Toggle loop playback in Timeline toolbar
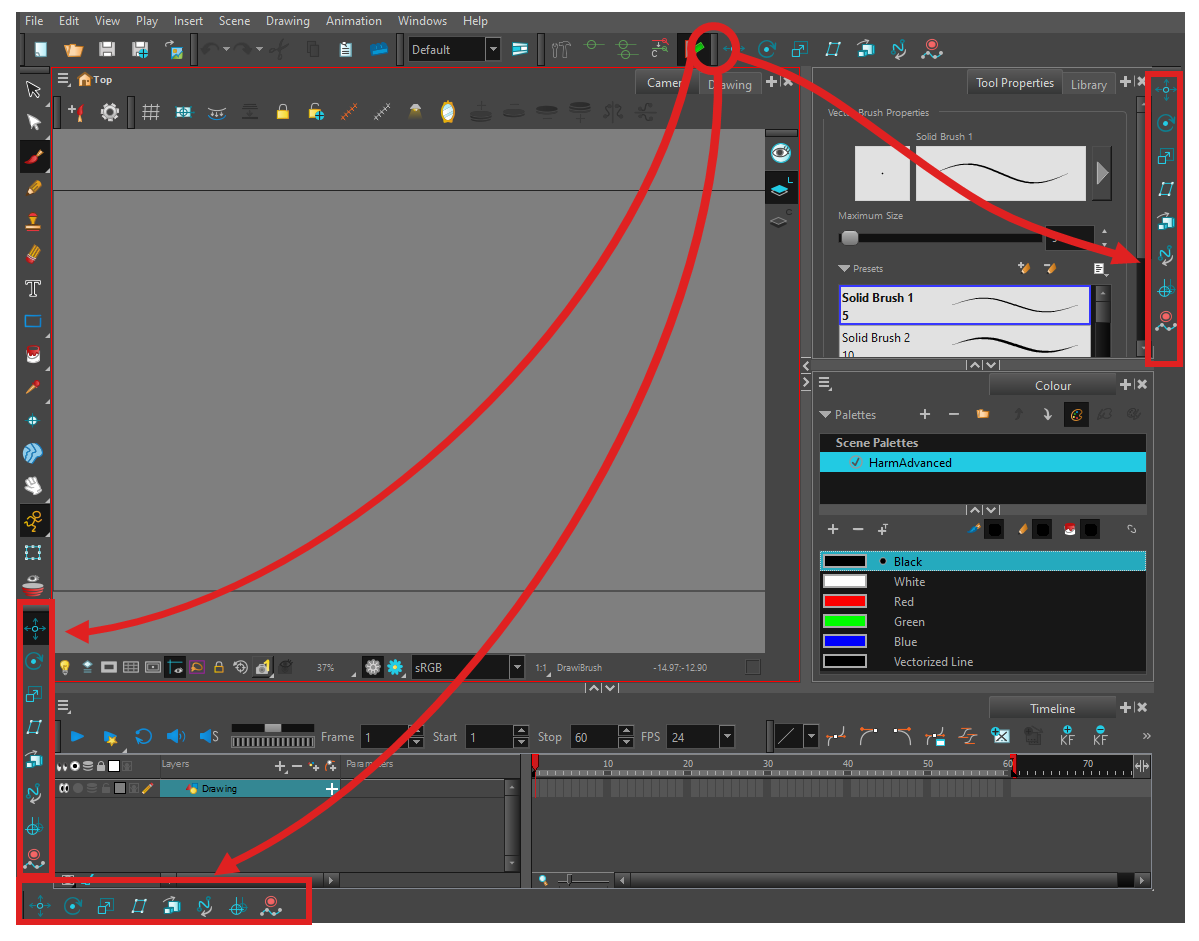This screenshot has width=1199, height=941. [143, 737]
